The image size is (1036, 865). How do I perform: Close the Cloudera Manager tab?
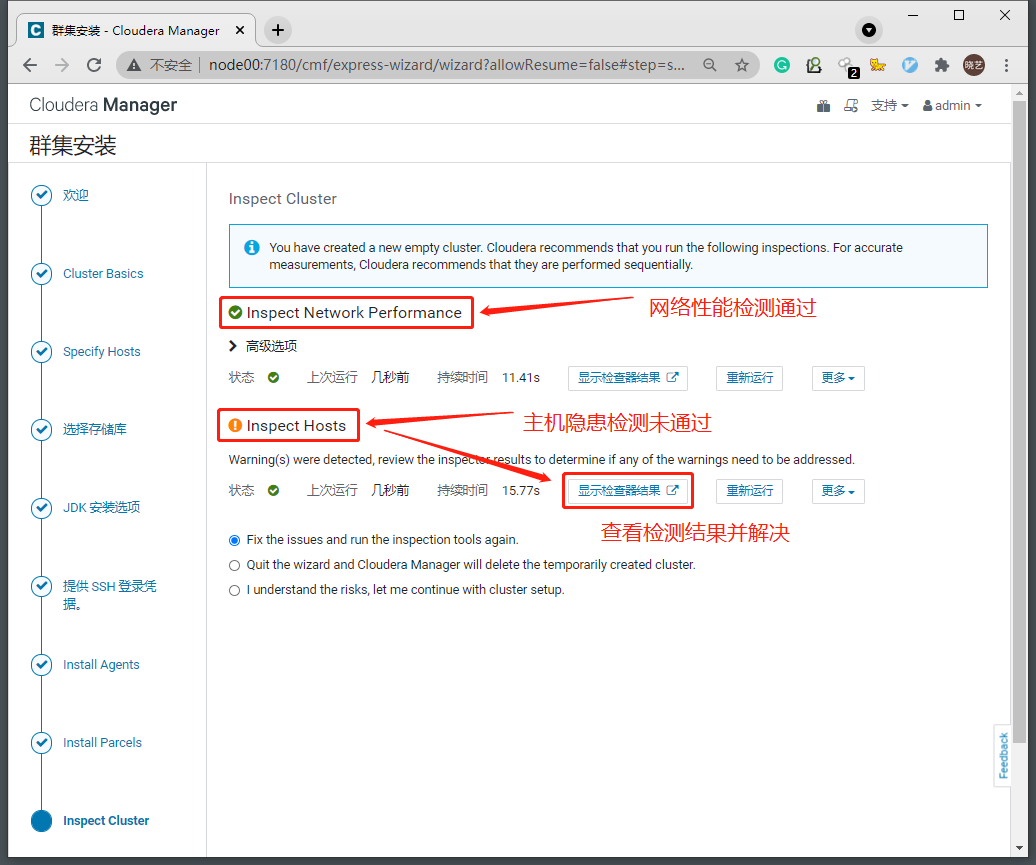click(x=240, y=30)
